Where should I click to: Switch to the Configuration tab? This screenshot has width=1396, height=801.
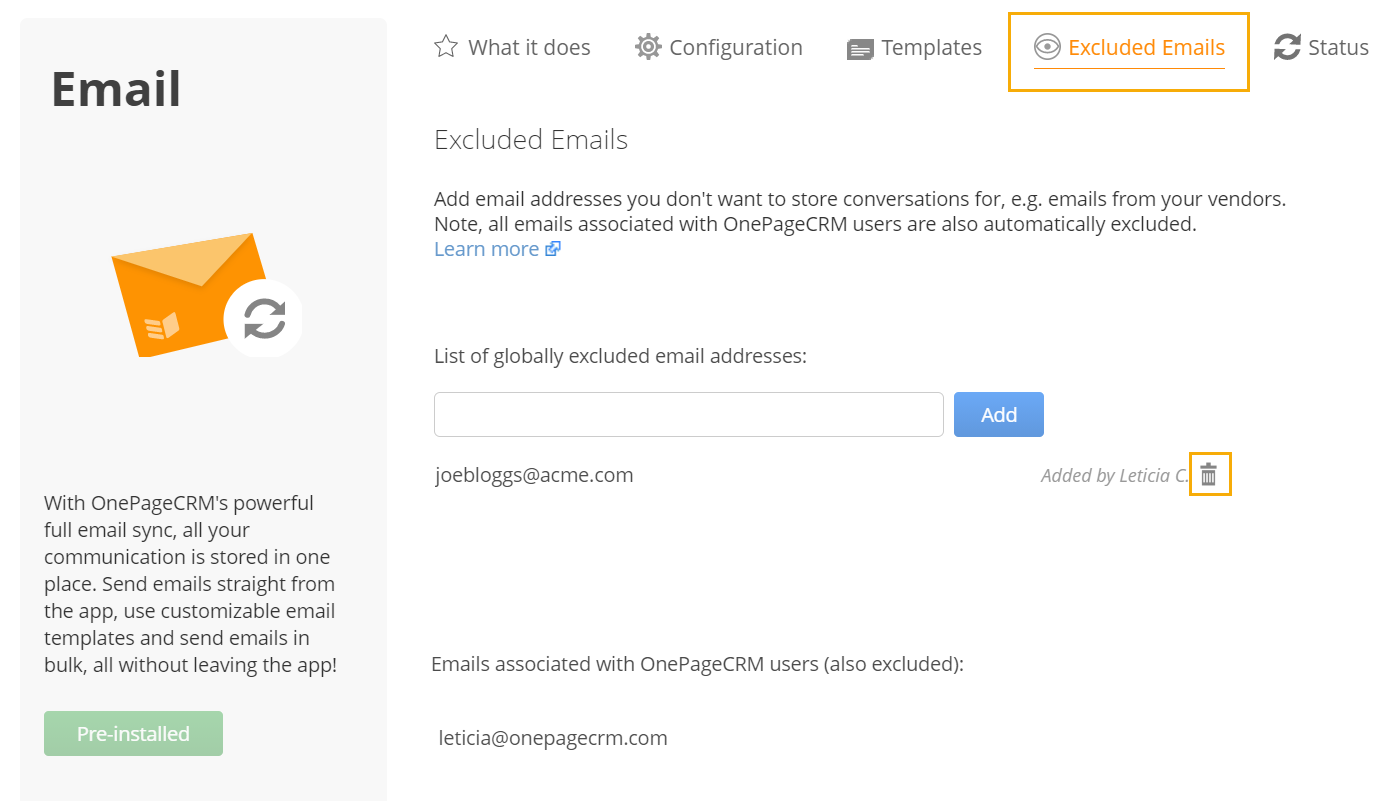736,47
